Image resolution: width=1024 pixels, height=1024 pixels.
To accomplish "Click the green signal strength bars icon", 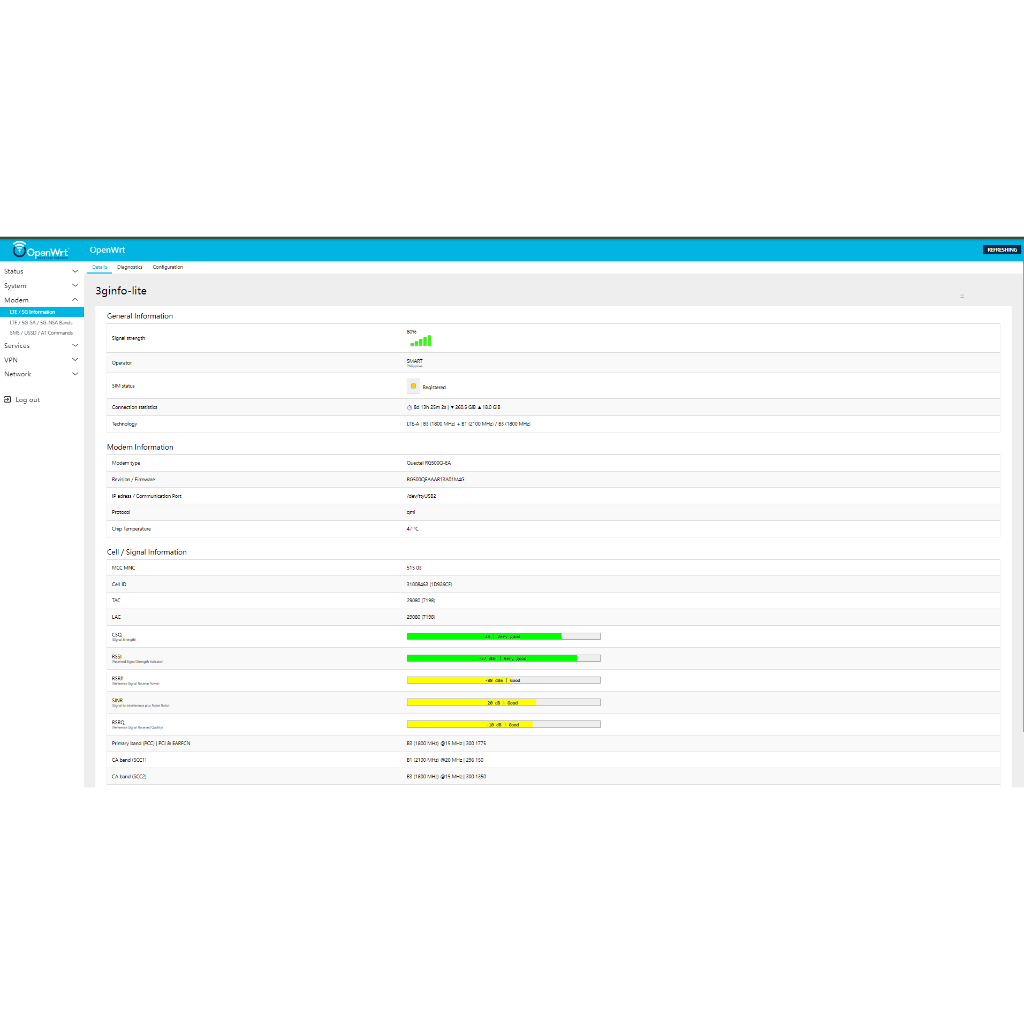I will [420, 341].
